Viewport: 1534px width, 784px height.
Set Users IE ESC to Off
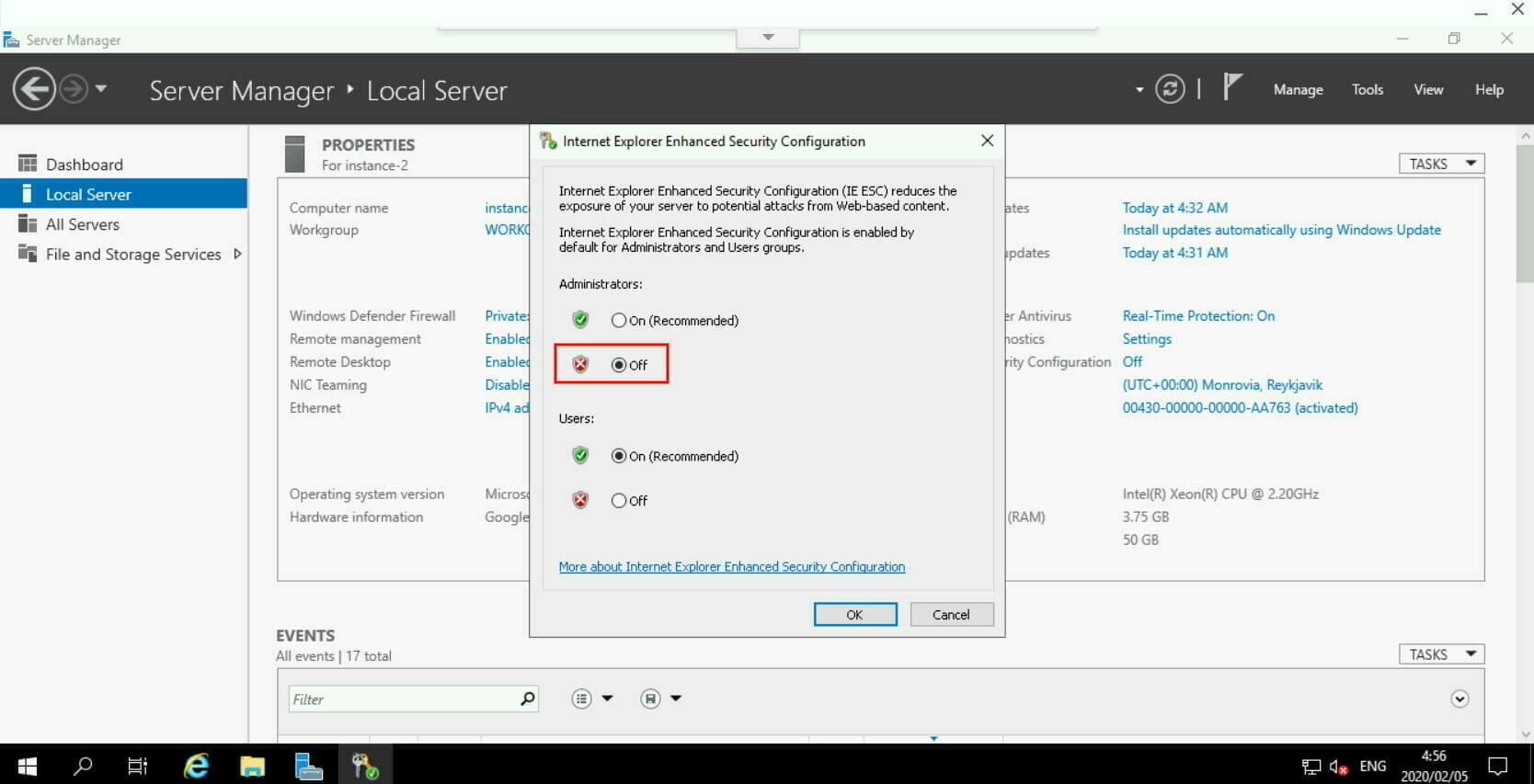pyautogui.click(x=629, y=501)
